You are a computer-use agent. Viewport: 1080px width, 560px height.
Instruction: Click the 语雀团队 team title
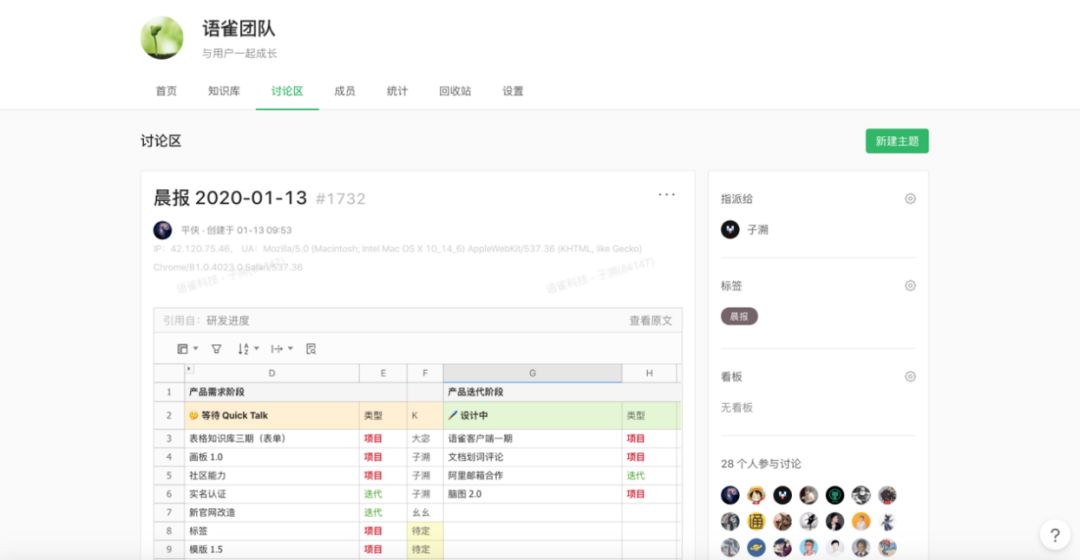click(239, 28)
